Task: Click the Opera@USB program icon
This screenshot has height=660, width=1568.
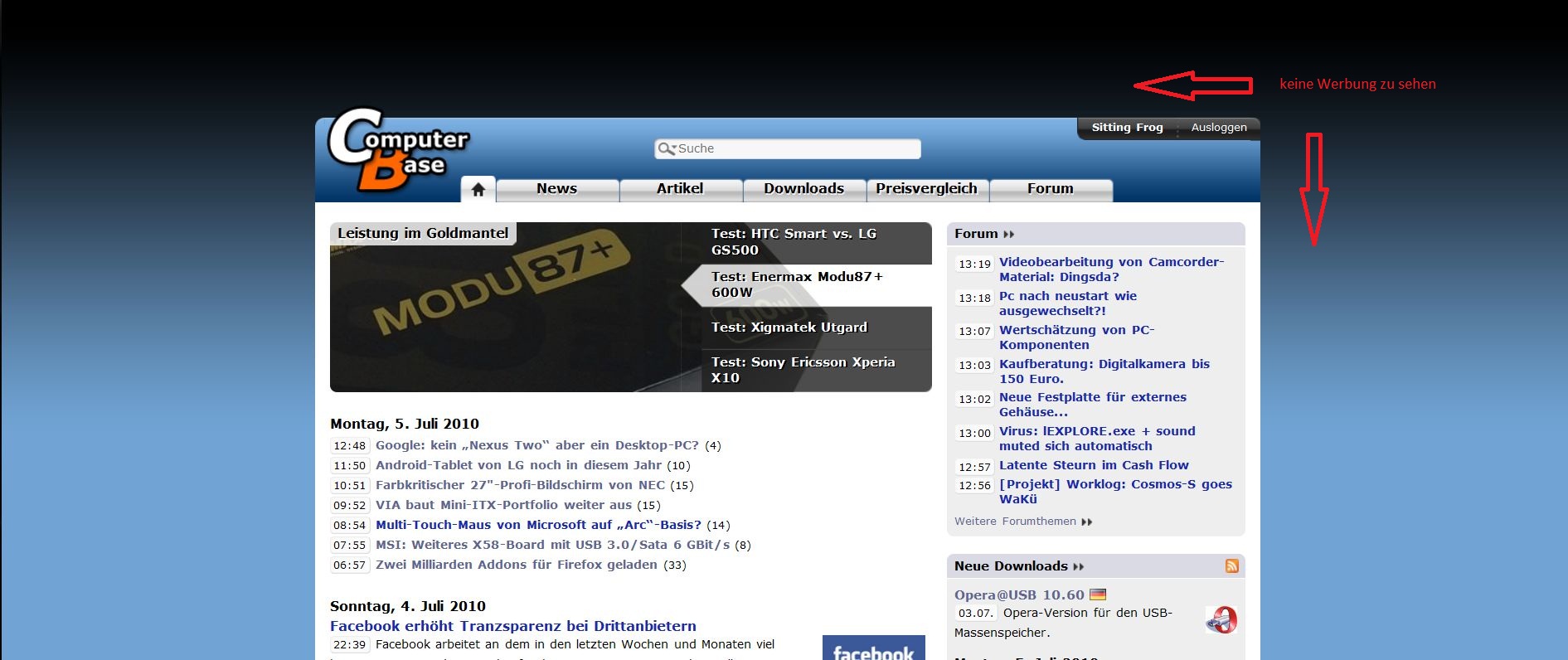Action: (1221, 619)
